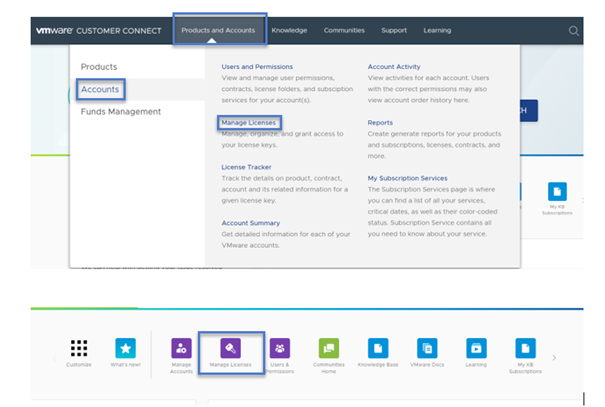The image size is (605, 407).
Task: Click 'The Subscription Services page' description text
Action: tap(433, 212)
